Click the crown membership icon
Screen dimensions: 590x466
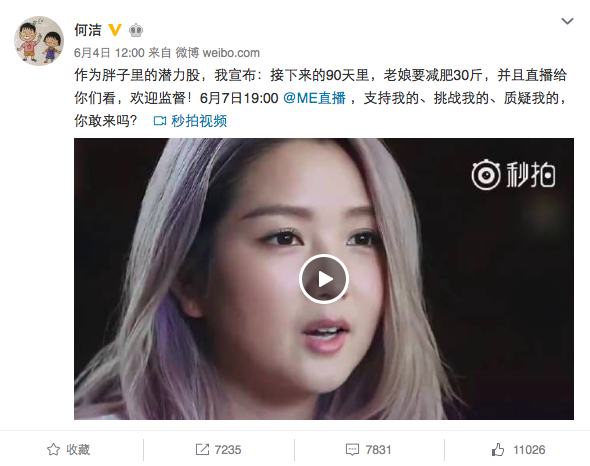coord(136,30)
